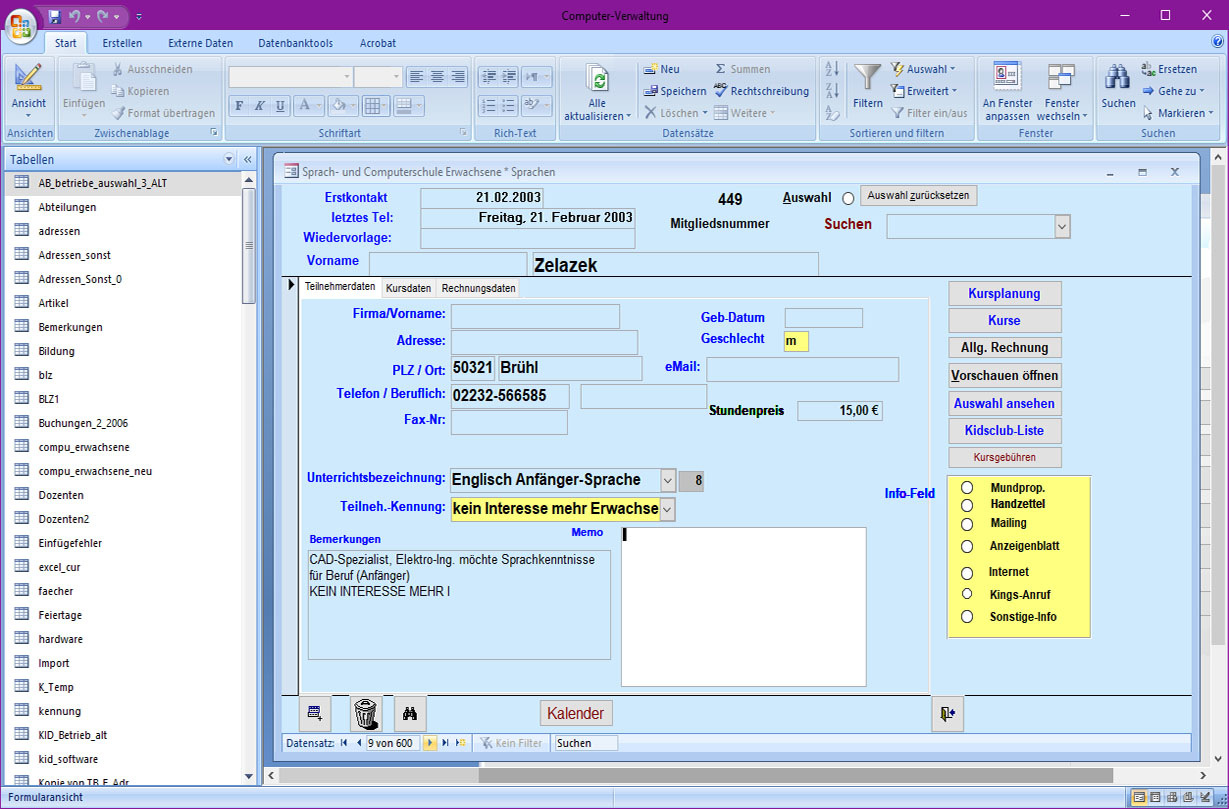Viewport: 1229px width, 809px height.
Task: Select the Mailing radio option
Action: (x=967, y=523)
